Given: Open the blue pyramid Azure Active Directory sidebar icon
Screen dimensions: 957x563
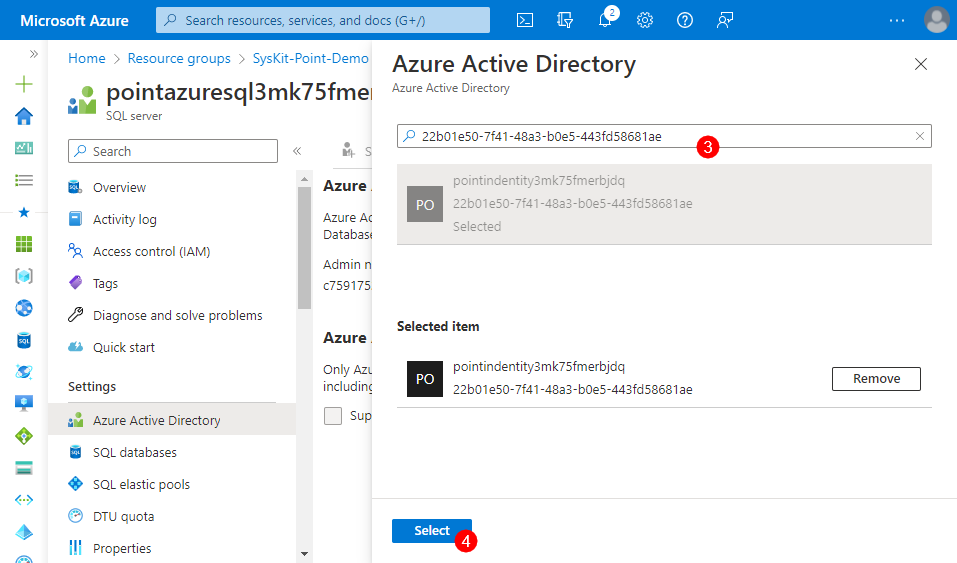Looking at the screenshot, I should (24, 532).
